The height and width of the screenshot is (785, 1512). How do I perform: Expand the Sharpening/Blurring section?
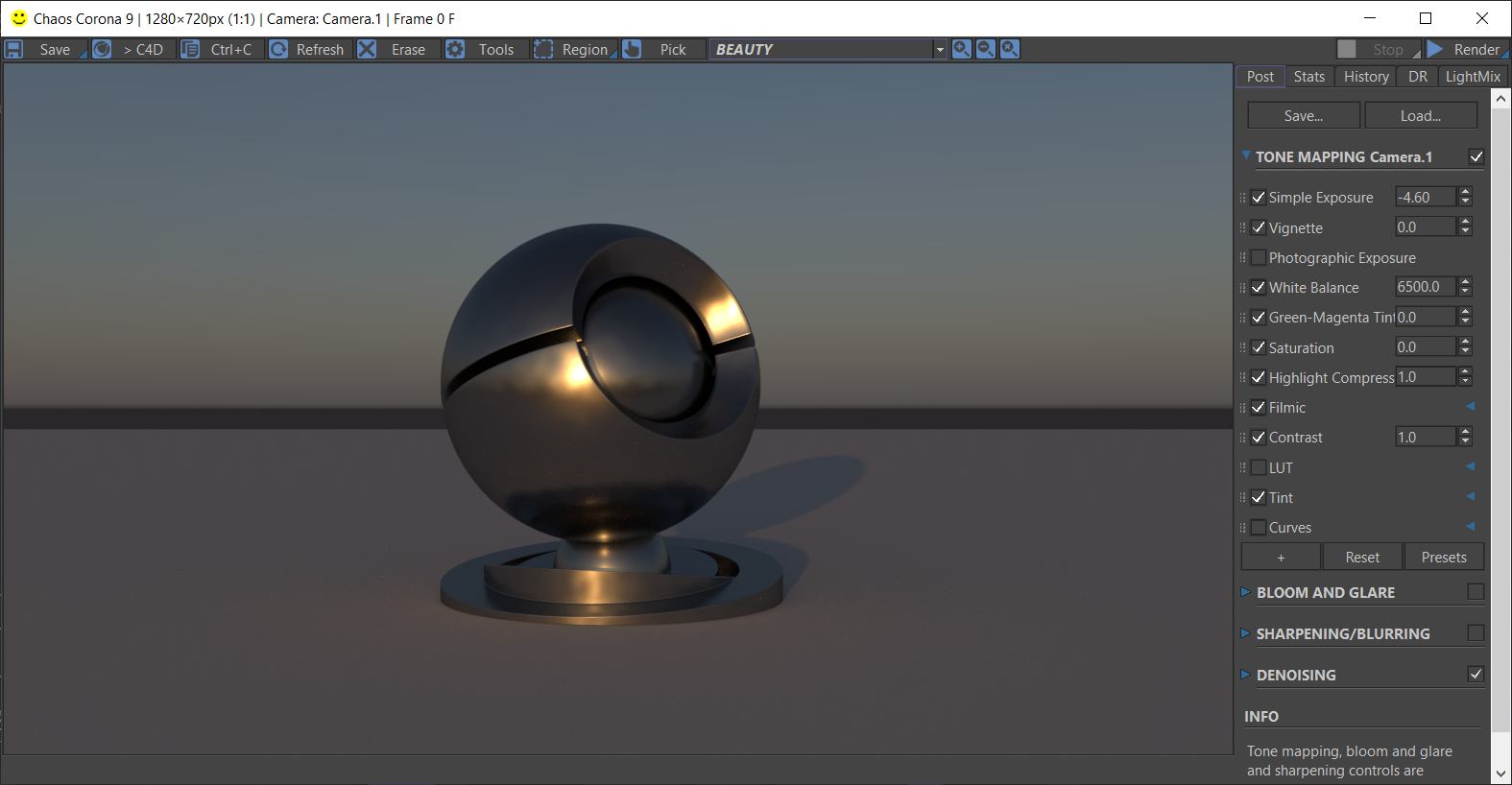click(1246, 633)
